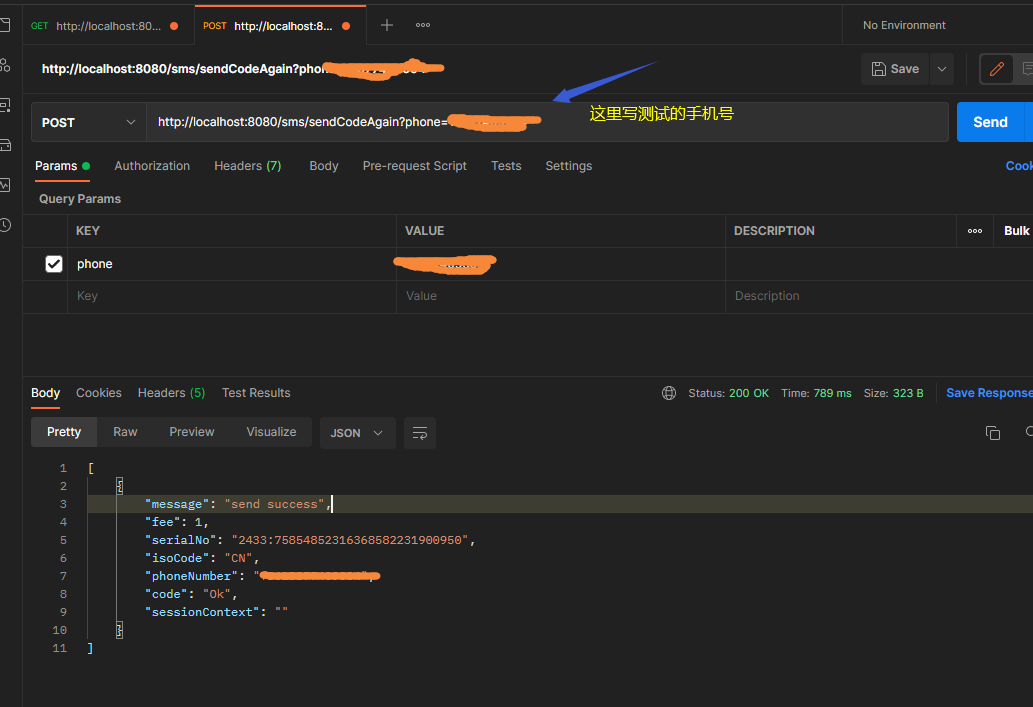Send the request
1033x707 pixels.
990,122
